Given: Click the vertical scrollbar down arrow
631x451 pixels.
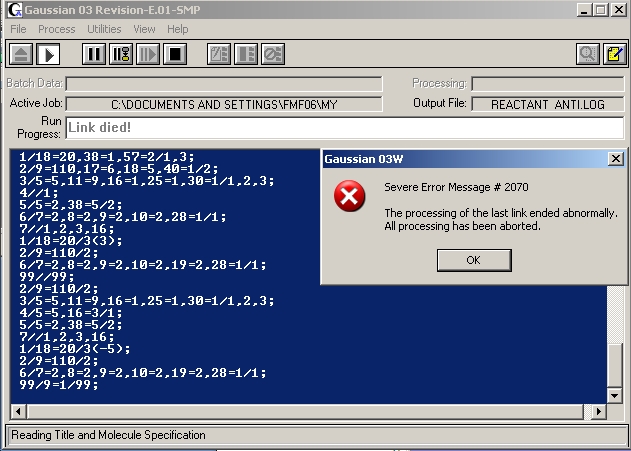Looking at the screenshot, I should point(615,395).
